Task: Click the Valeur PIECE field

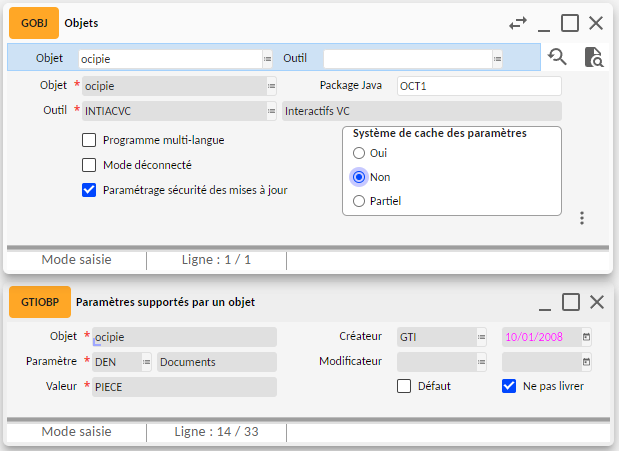Action: click(181, 386)
